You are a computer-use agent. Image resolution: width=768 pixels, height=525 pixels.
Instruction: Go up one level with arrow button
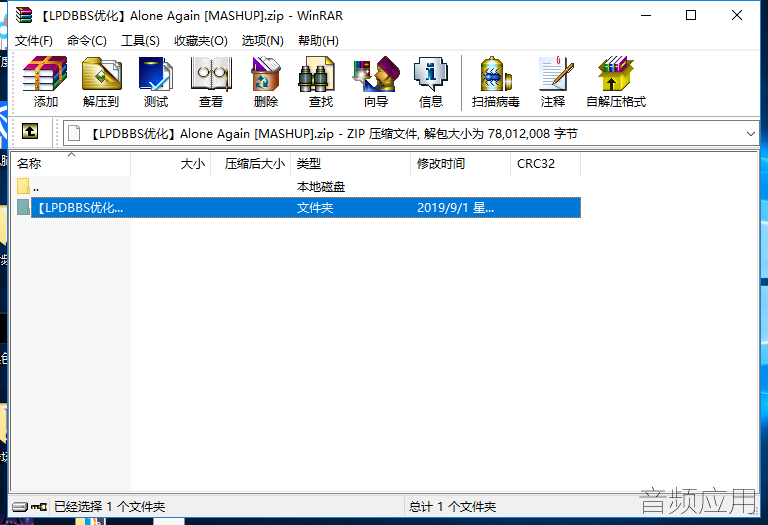(30, 131)
